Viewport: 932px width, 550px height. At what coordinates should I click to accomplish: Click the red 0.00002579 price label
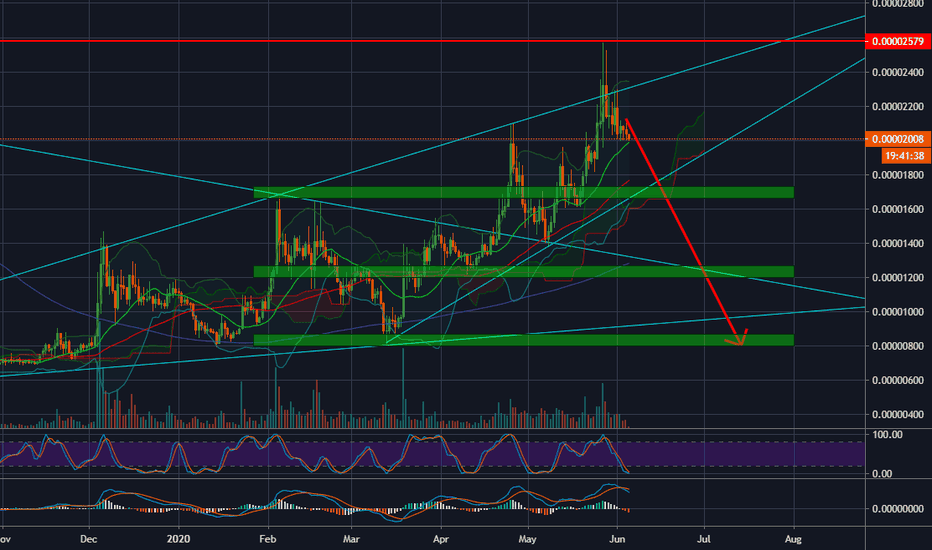tap(898, 41)
